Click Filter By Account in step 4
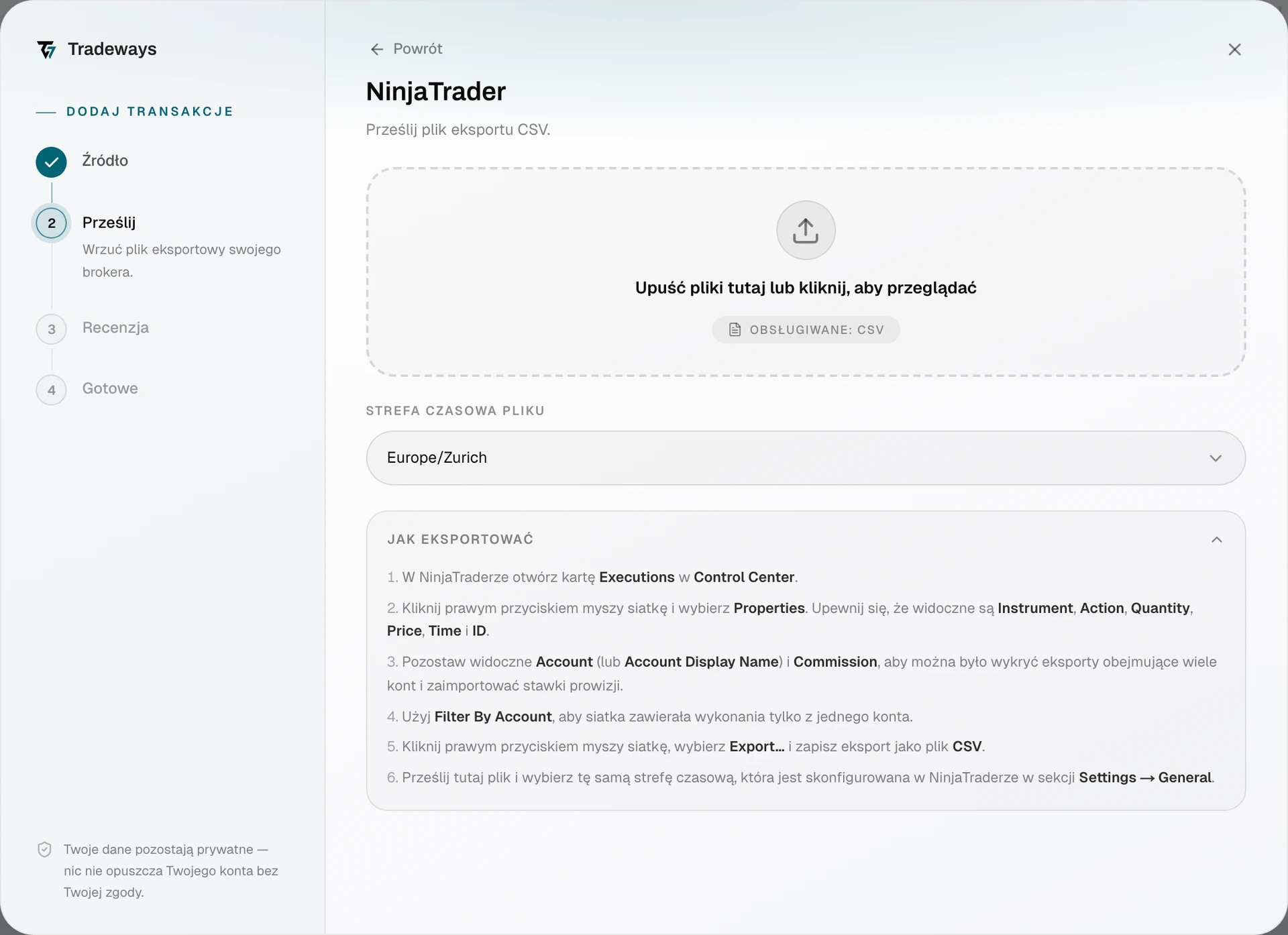The width and height of the screenshot is (1288, 935). click(493, 717)
